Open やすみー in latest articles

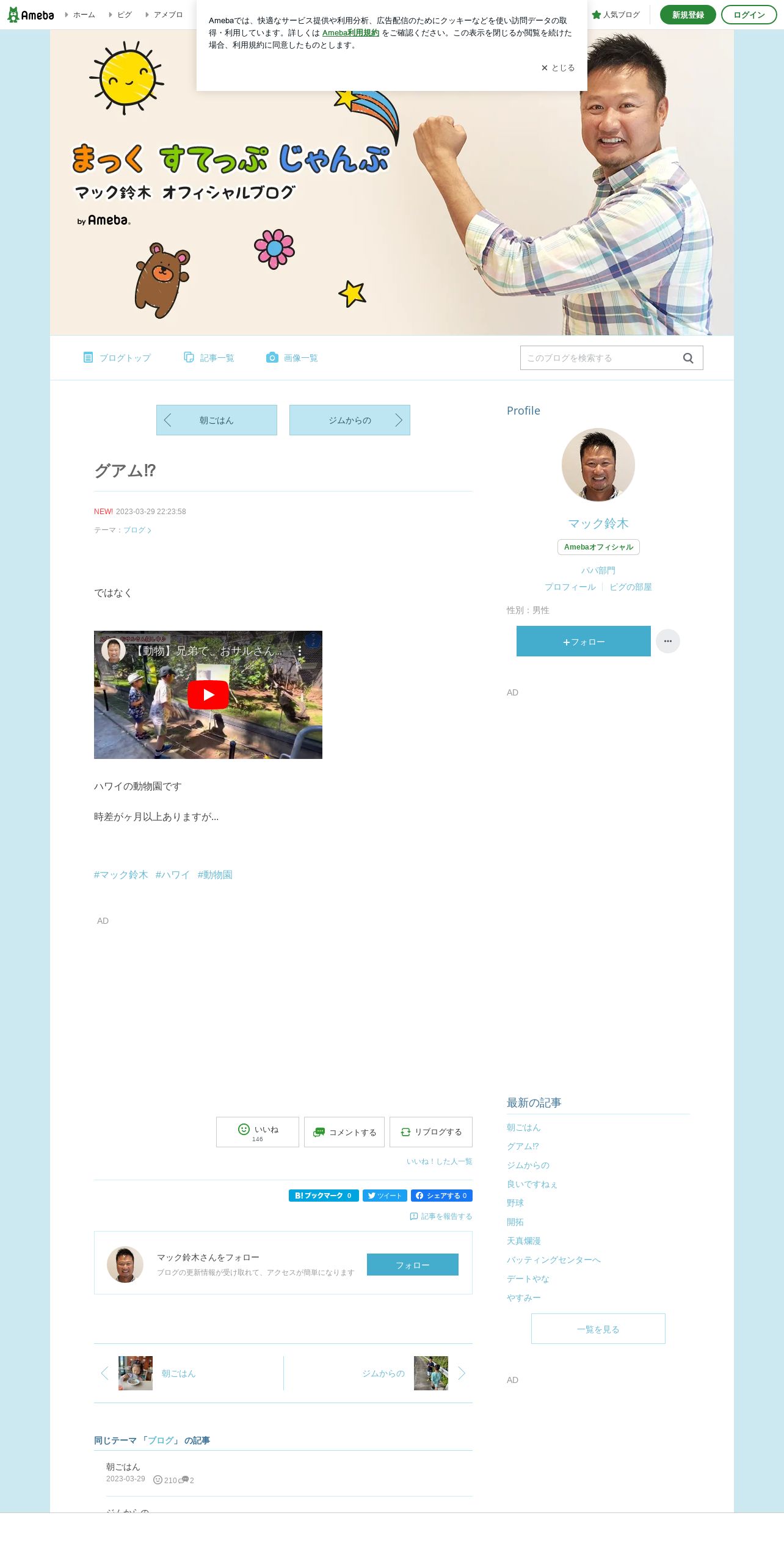click(524, 1298)
